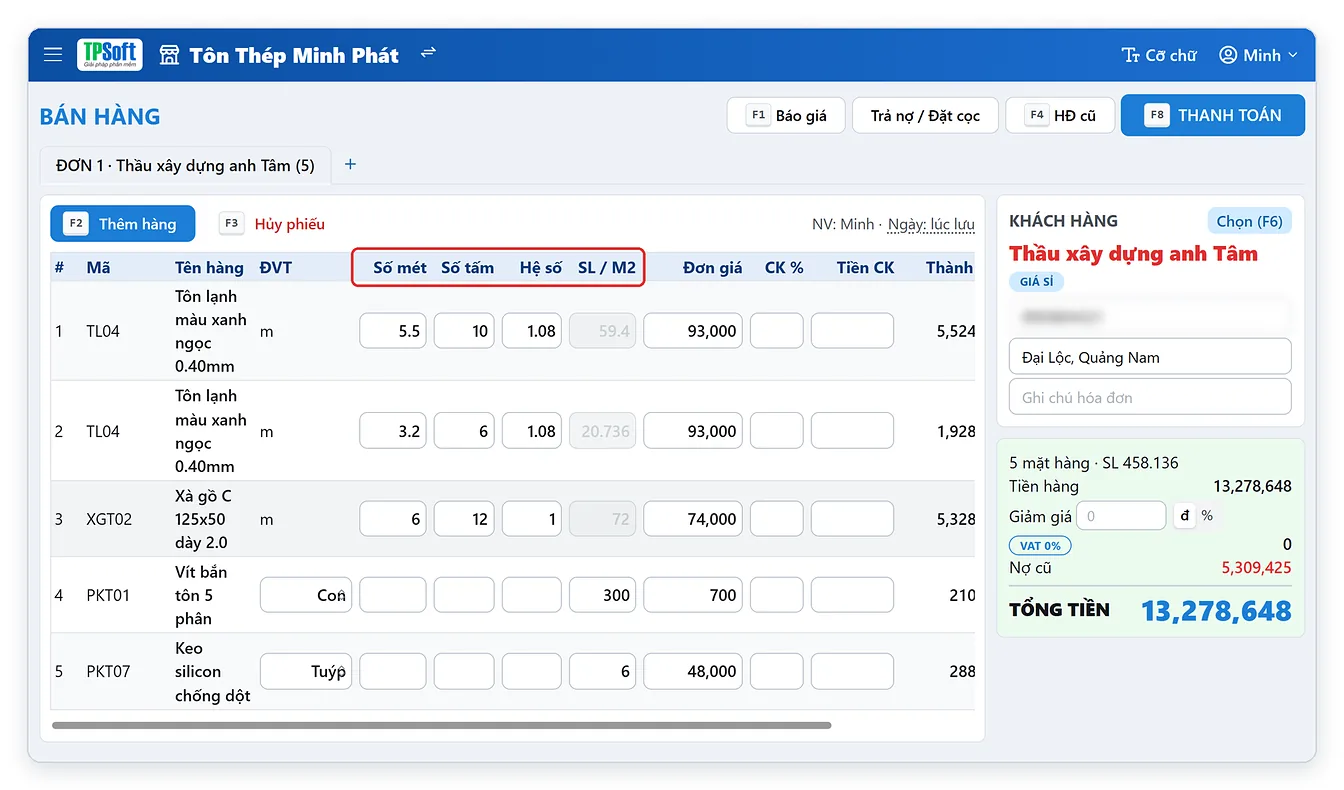The width and height of the screenshot is (1344, 790).
Task: Click the CK % field for XGT02
Action: click(x=777, y=519)
